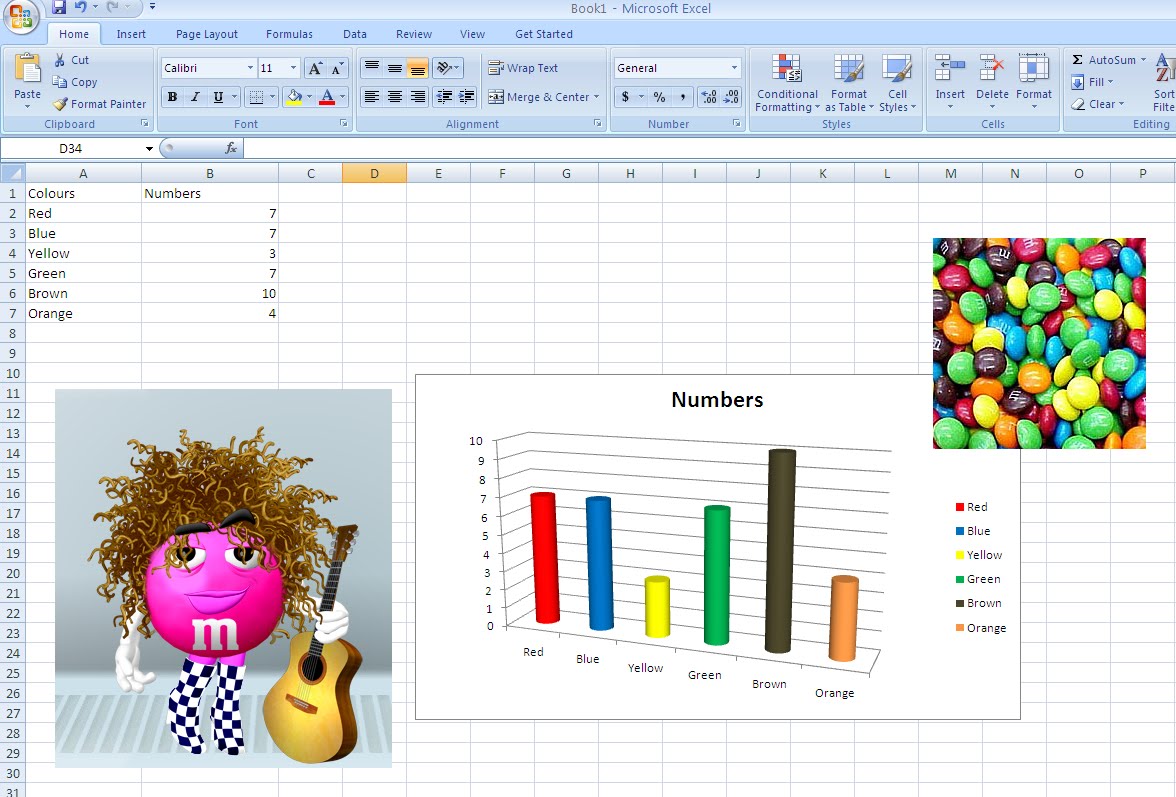Apply Comma Style number format
The height and width of the screenshot is (797, 1176).
coord(682,97)
